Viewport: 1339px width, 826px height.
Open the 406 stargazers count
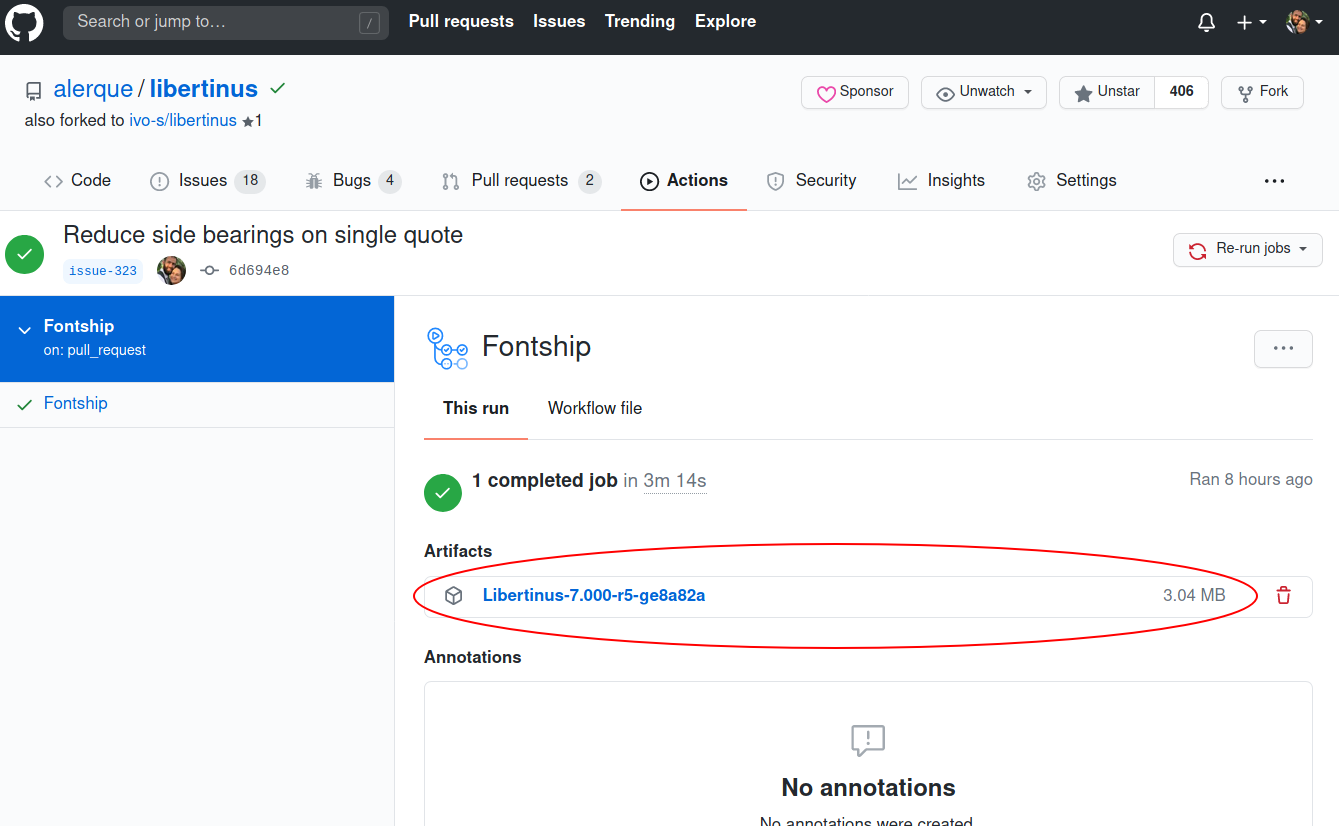1182,92
